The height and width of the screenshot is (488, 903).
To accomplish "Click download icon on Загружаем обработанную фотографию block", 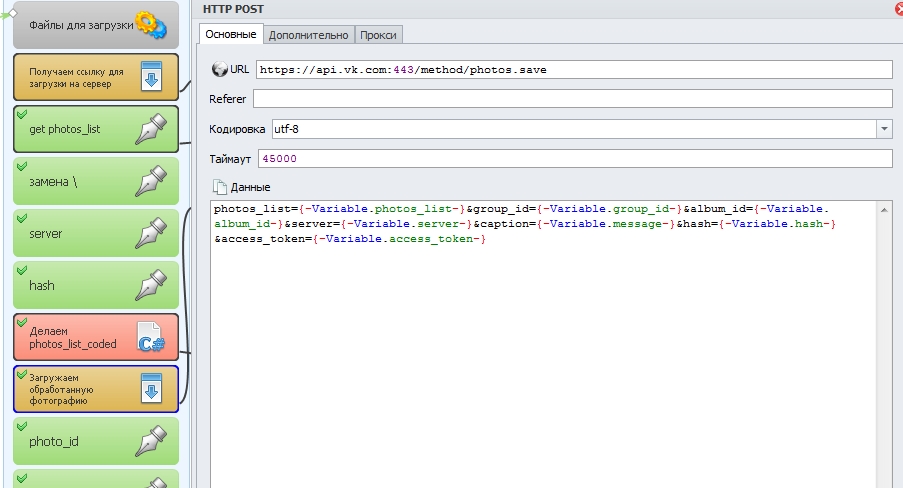I will point(150,389).
